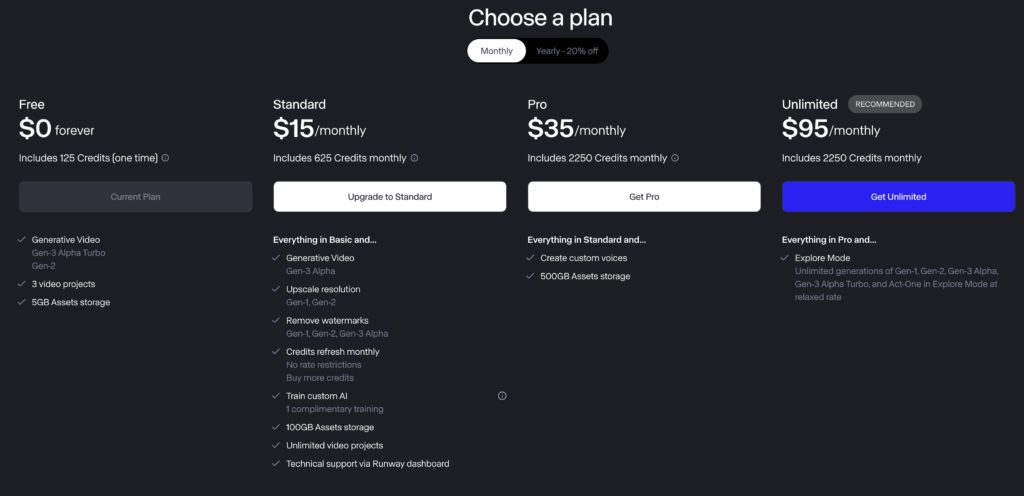Viewport: 1024px width, 496px height.
Task: Click the Technical support via Runway dashboard item
Action: pos(368,464)
